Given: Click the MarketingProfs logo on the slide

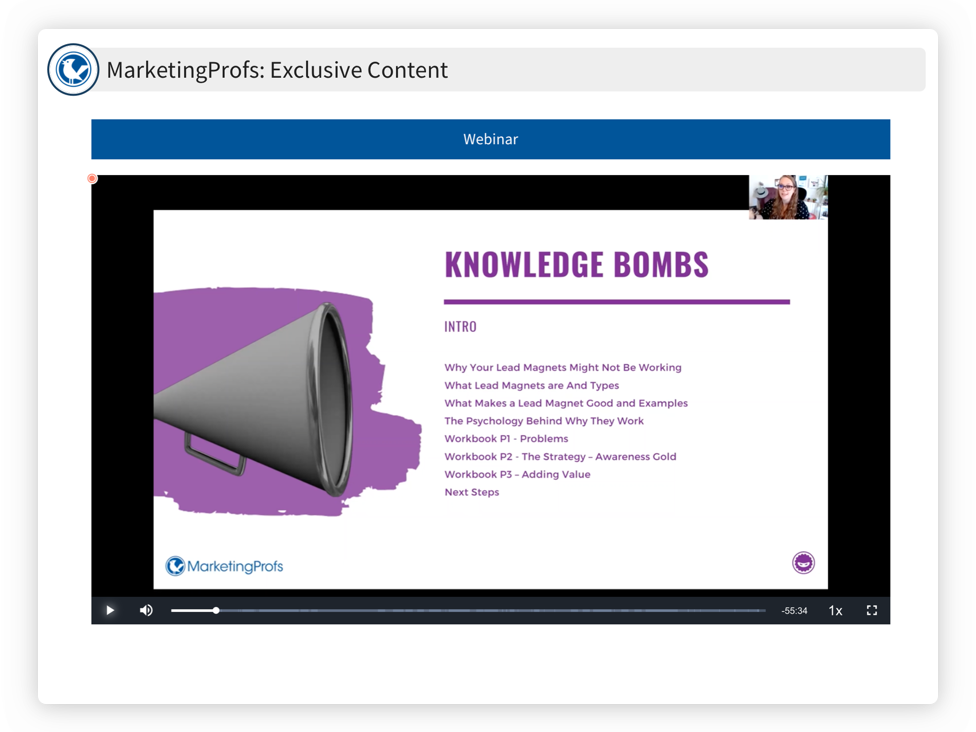Looking at the screenshot, I should click(x=224, y=566).
